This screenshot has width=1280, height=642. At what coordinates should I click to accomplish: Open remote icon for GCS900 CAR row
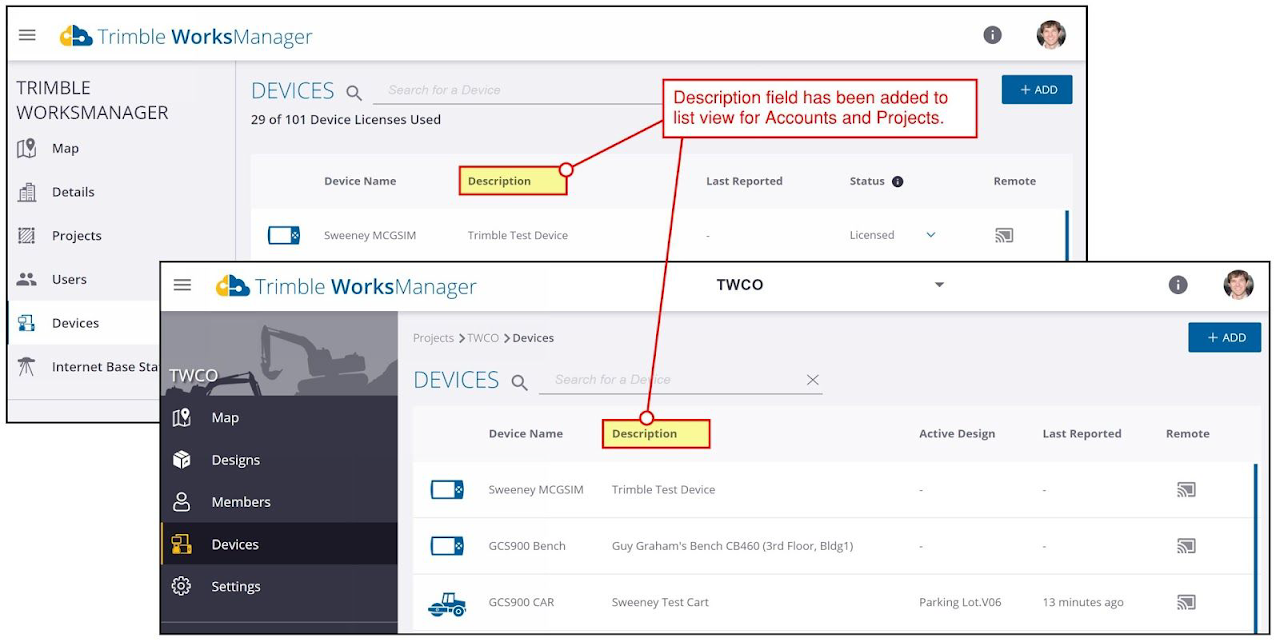[x=1186, y=602]
